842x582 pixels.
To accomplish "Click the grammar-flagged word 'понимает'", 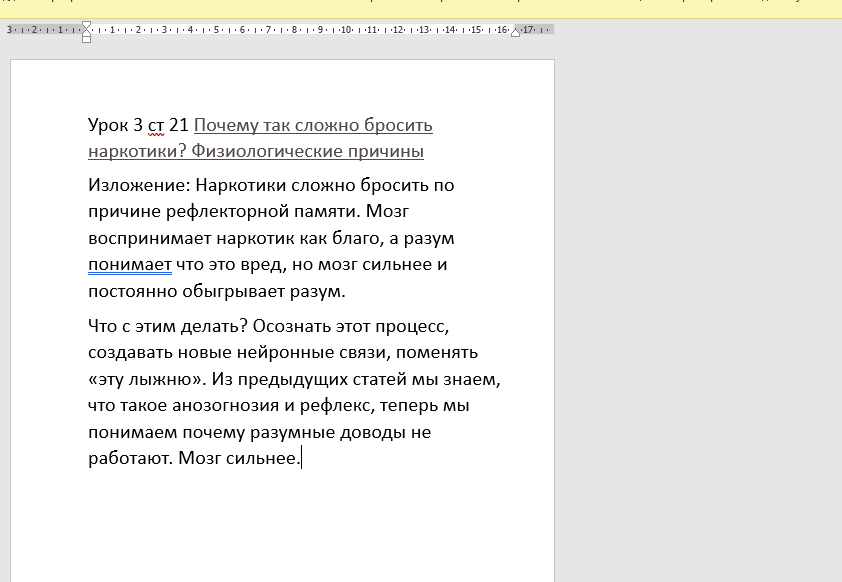I will [x=130, y=265].
